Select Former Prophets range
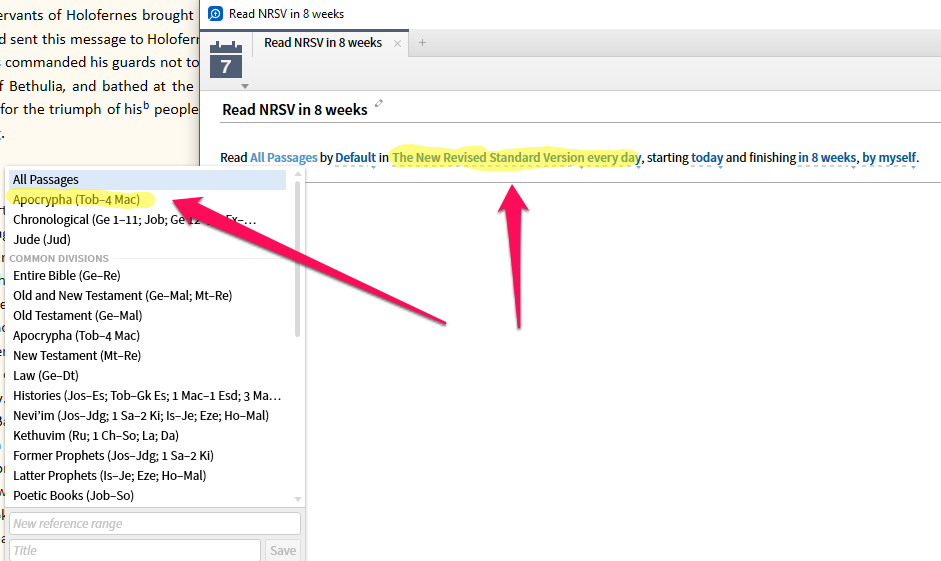 147,455
